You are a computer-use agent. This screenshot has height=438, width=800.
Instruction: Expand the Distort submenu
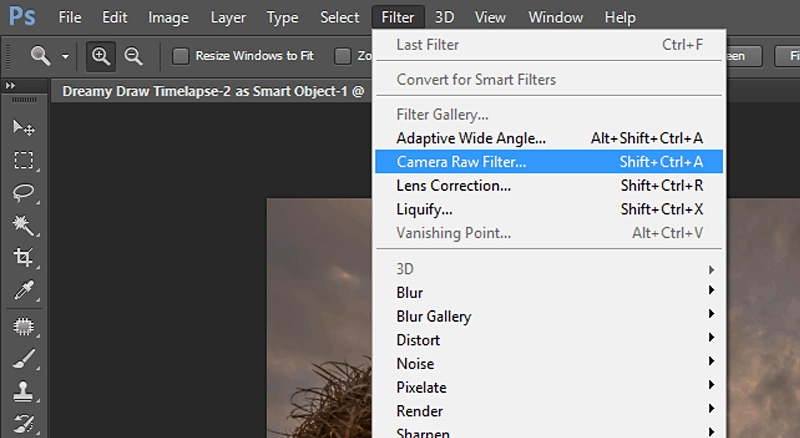(419, 340)
